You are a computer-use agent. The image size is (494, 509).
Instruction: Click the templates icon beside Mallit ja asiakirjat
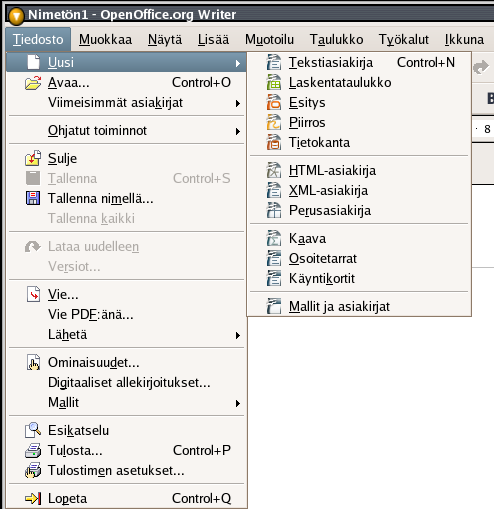point(274,306)
